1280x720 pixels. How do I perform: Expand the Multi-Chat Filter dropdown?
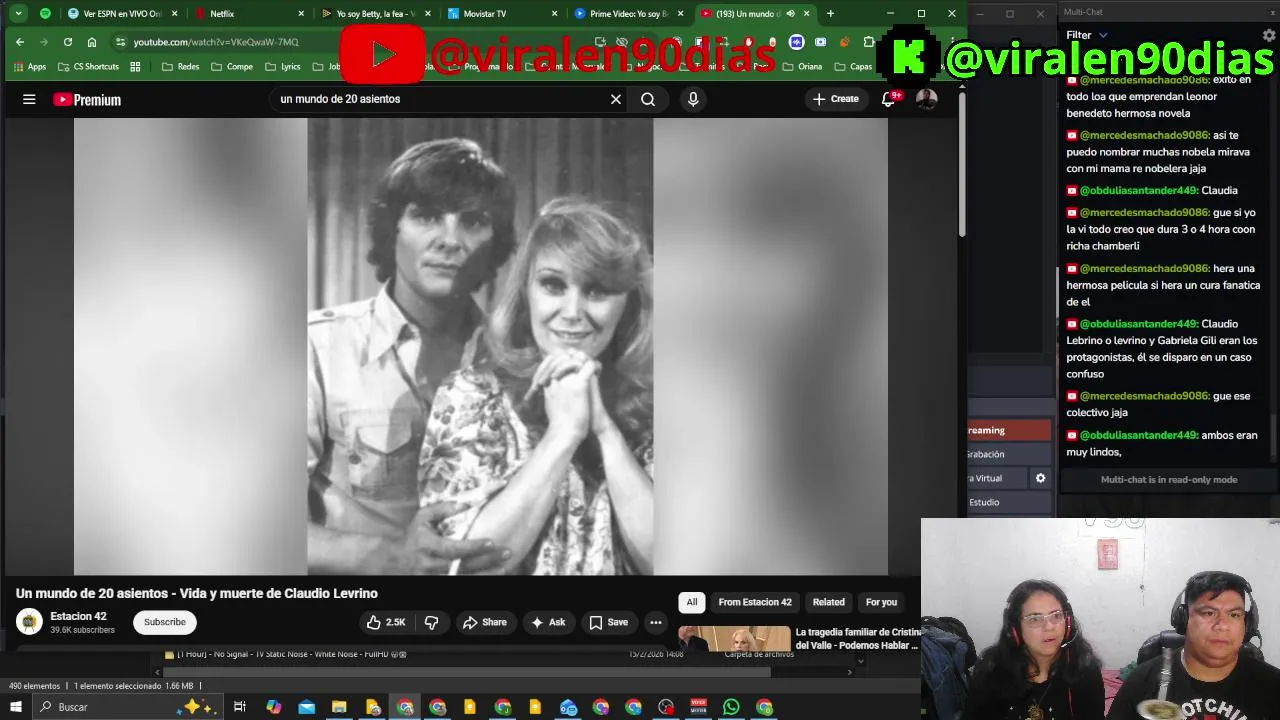[1086, 35]
